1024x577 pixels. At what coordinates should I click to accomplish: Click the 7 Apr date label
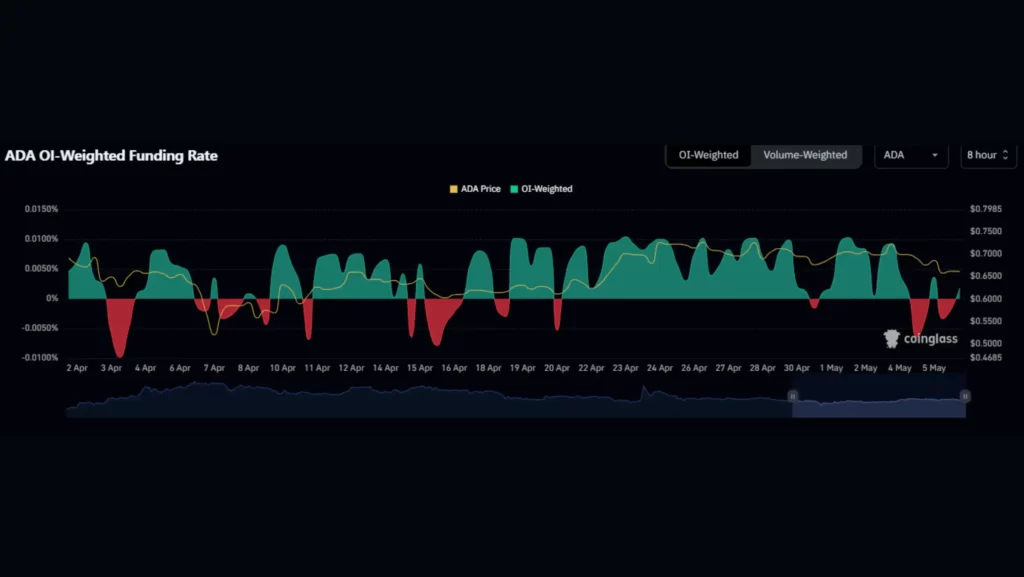[x=214, y=368]
